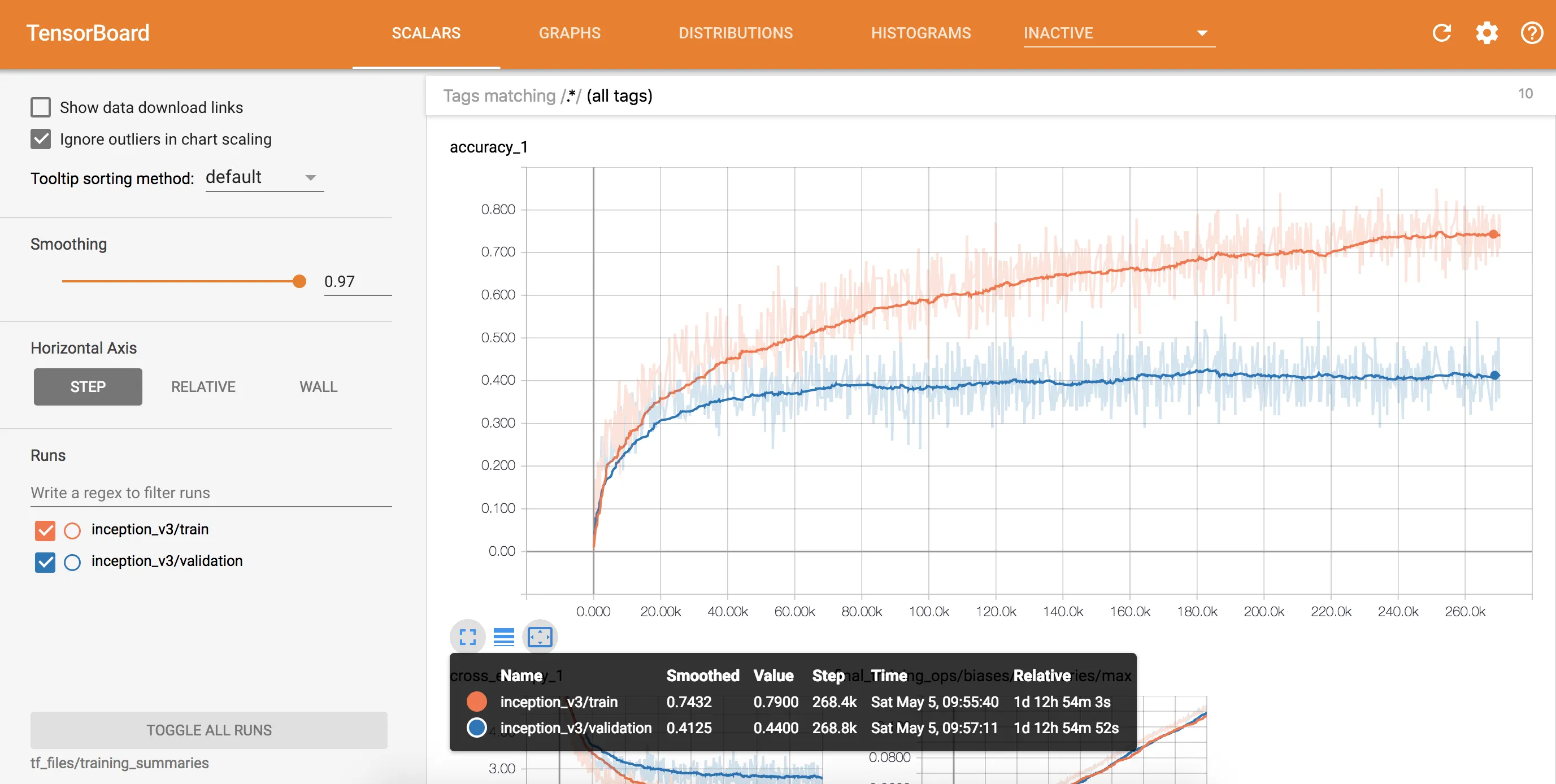The width and height of the screenshot is (1556, 784).
Task: Open the HISTOGRAMS tab
Action: [920, 33]
